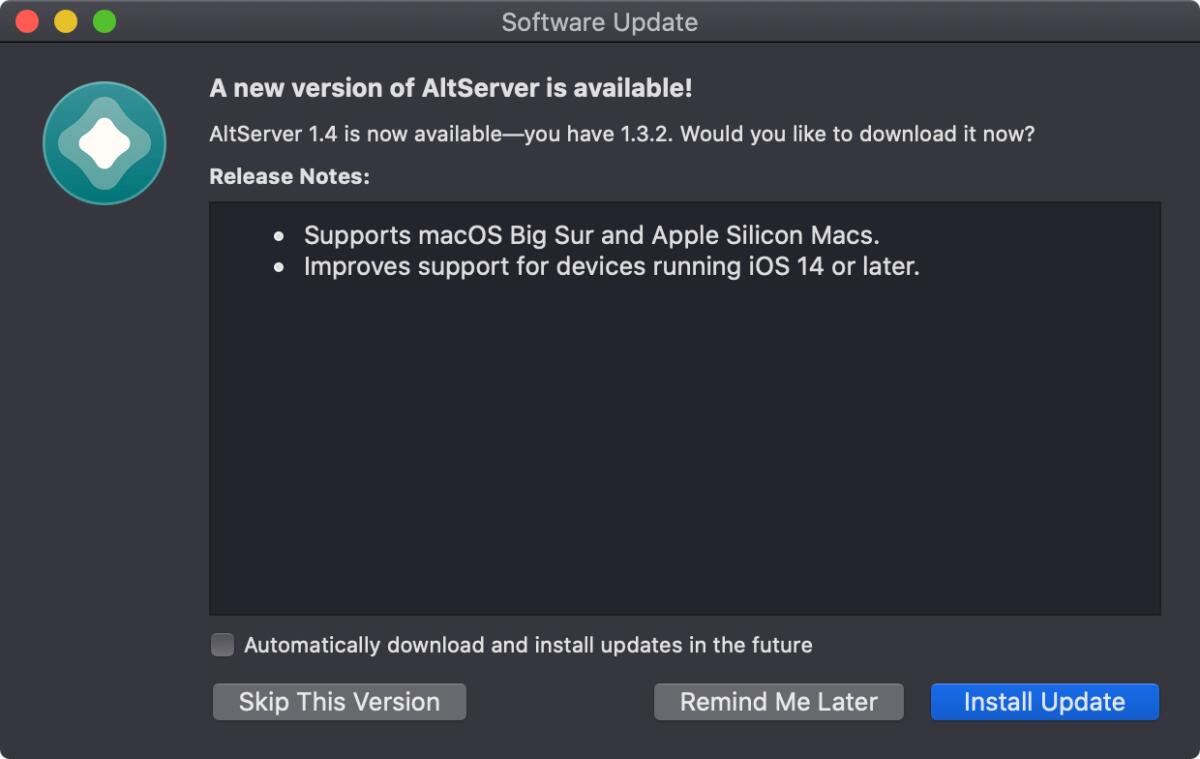The height and width of the screenshot is (759, 1200).
Task: Click the yellow minimize button
Action: point(66,18)
